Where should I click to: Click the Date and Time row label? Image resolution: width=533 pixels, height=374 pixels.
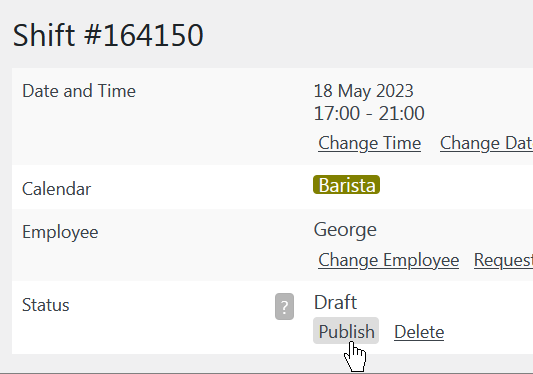click(x=79, y=91)
